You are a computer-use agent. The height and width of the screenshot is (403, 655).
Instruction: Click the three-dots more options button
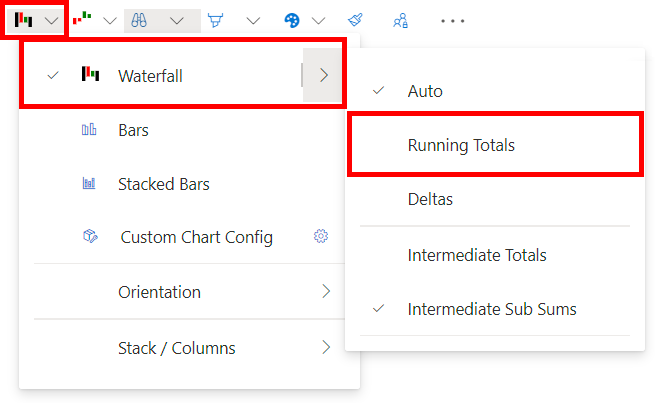453,20
